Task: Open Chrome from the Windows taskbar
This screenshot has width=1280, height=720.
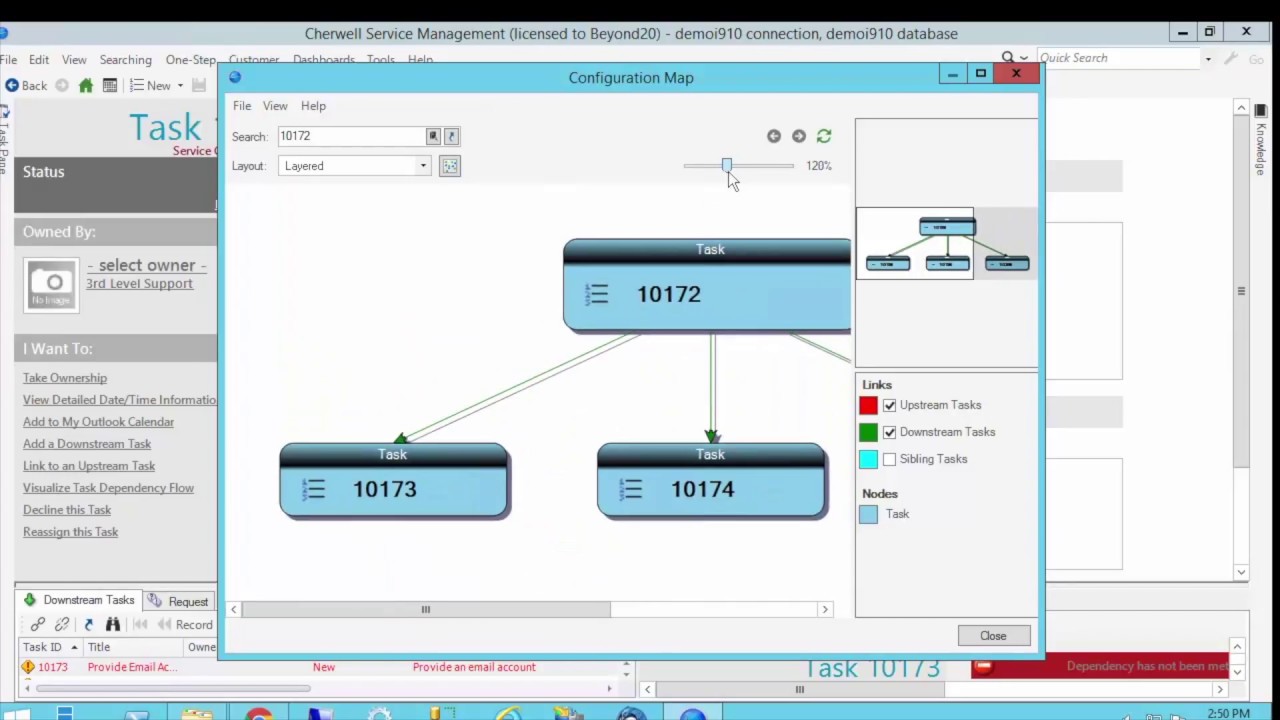Action: [259, 713]
